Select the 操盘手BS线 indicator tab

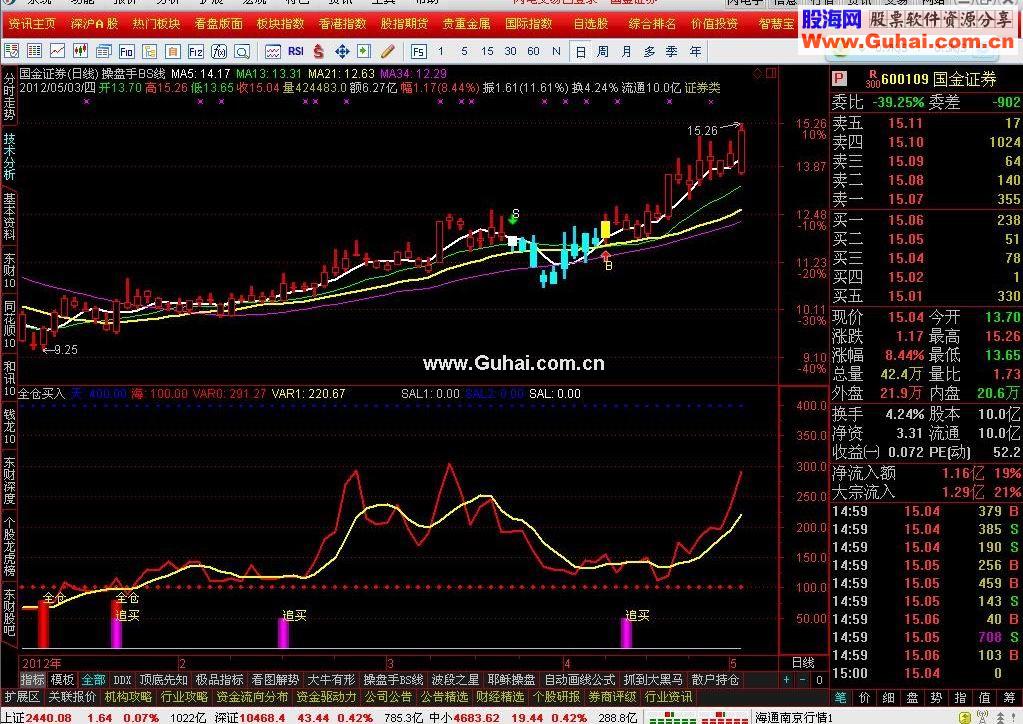click(x=393, y=680)
